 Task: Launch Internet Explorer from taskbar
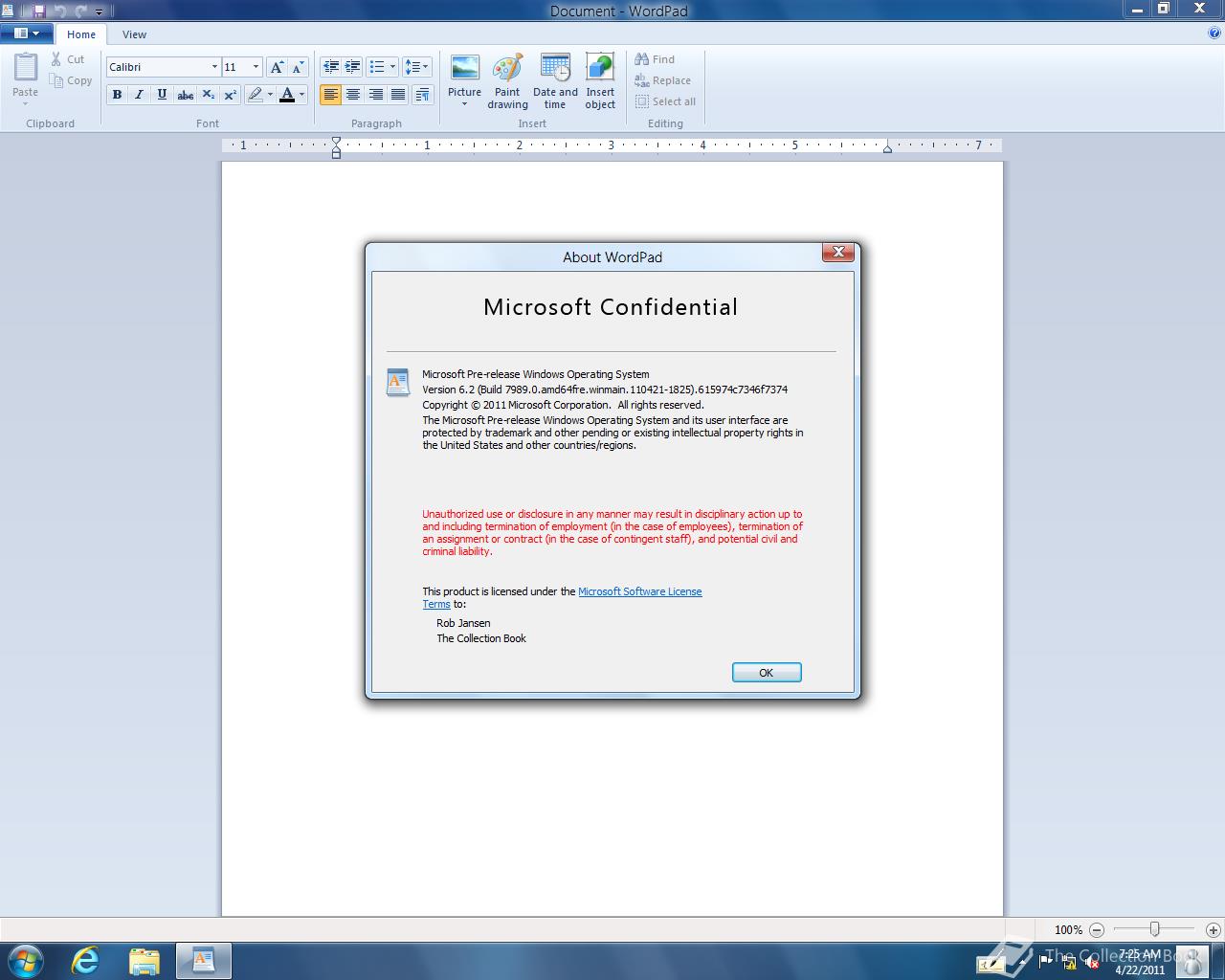[86, 961]
